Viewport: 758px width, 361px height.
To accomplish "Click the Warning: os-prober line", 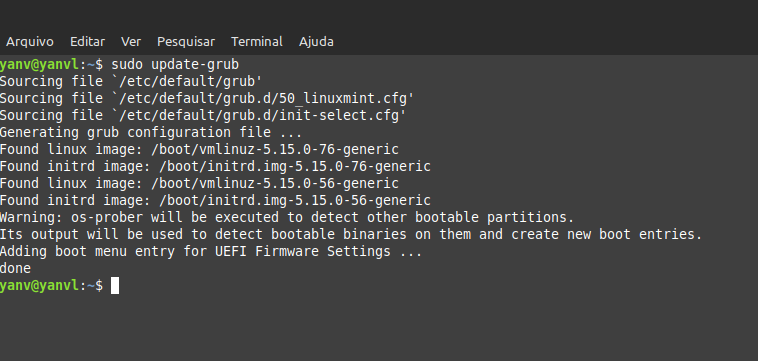I will pos(287,217).
